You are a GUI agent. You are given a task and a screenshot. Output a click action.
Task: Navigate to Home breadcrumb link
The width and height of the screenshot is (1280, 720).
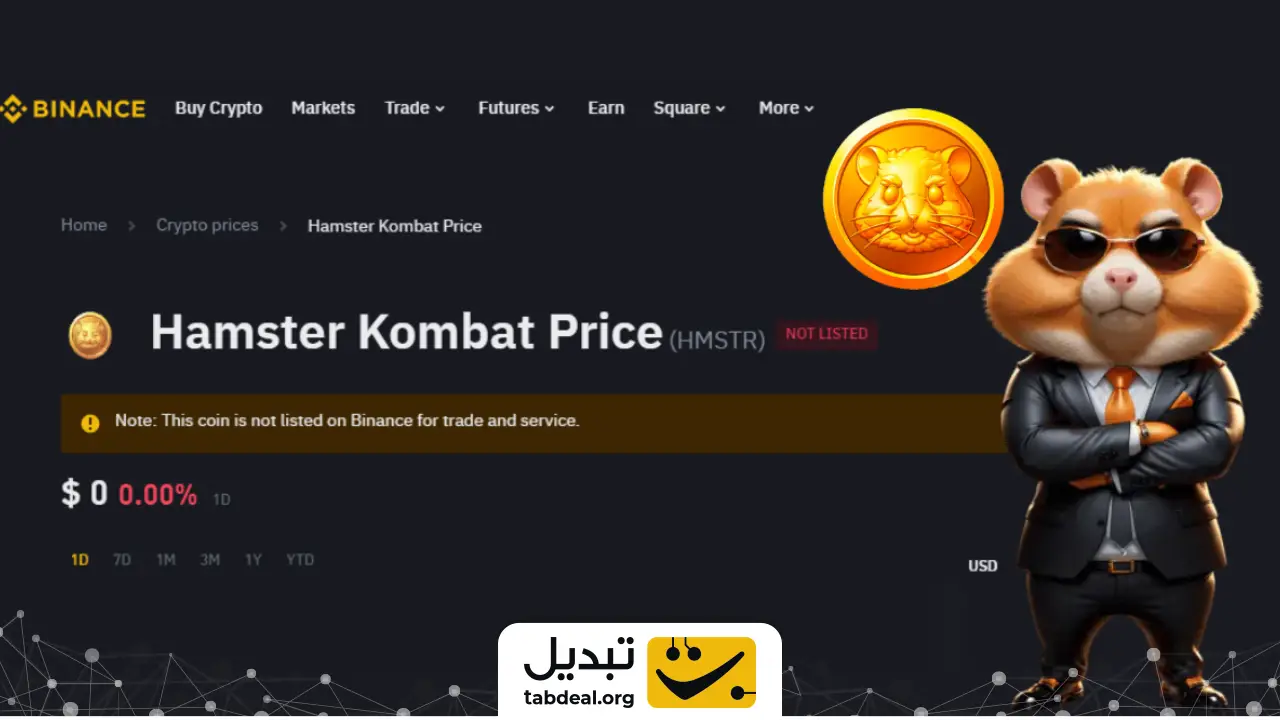pos(84,225)
